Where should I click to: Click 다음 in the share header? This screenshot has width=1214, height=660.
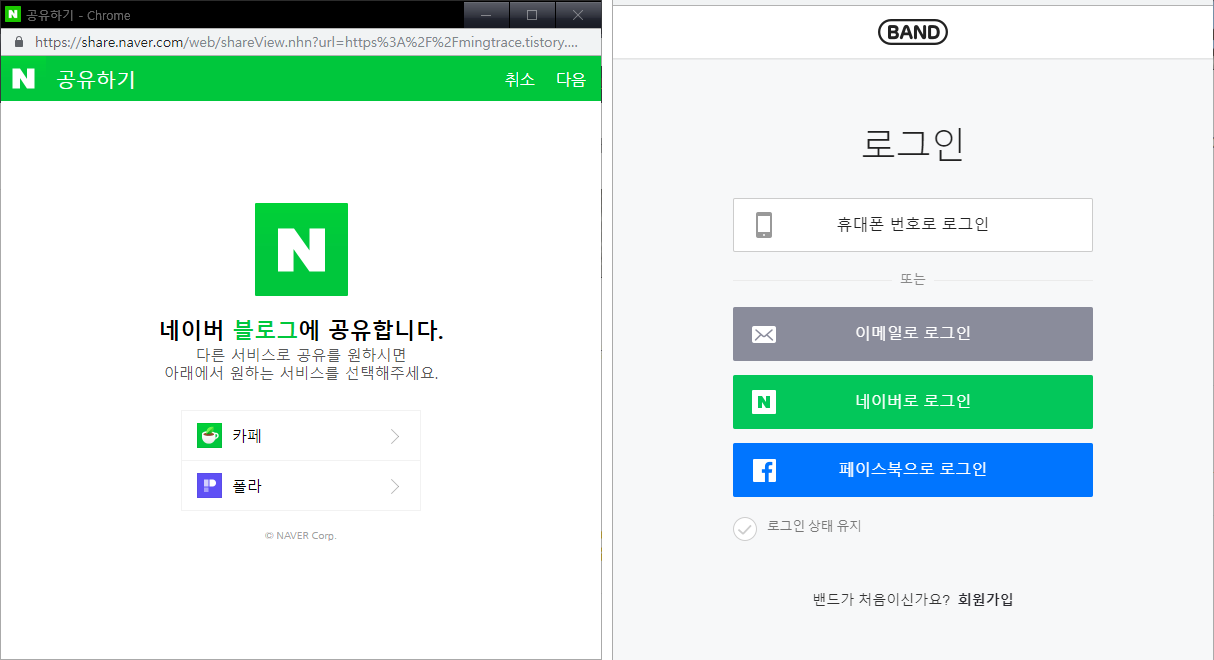(x=571, y=80)
